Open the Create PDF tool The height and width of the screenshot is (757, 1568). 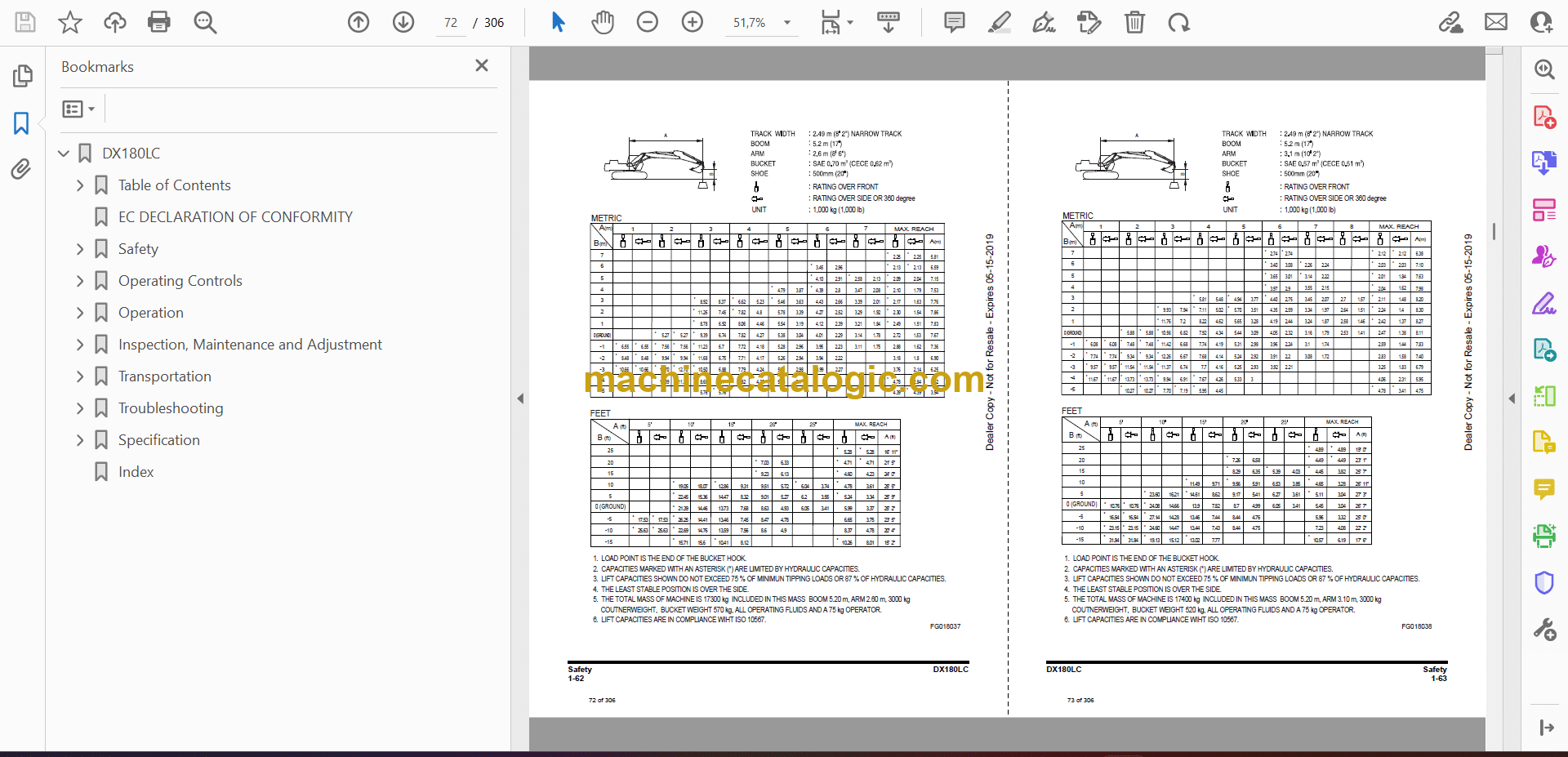pos(1544,117)
